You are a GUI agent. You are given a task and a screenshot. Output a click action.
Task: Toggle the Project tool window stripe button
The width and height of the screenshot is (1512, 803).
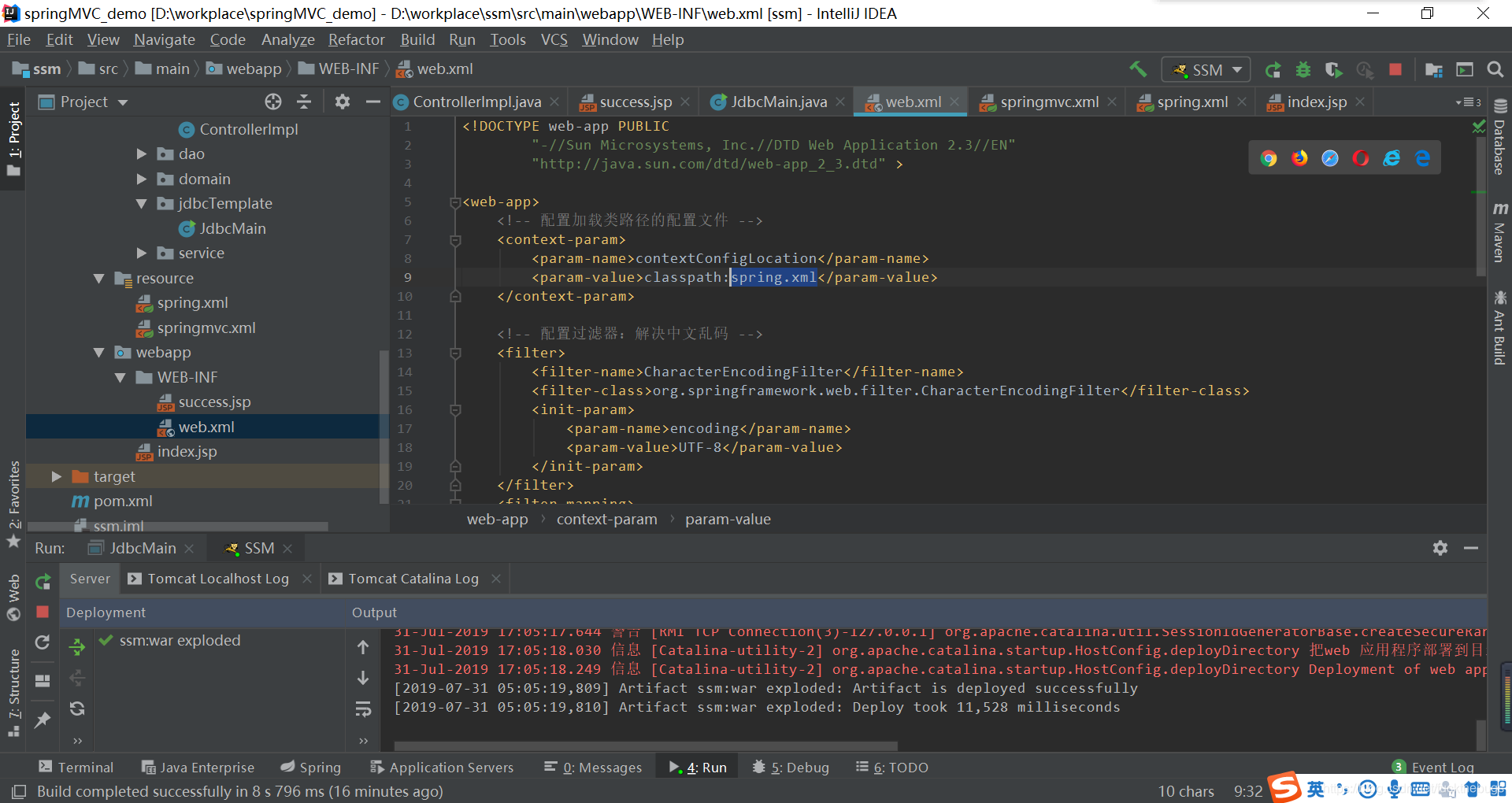click(x=13, y=139)
